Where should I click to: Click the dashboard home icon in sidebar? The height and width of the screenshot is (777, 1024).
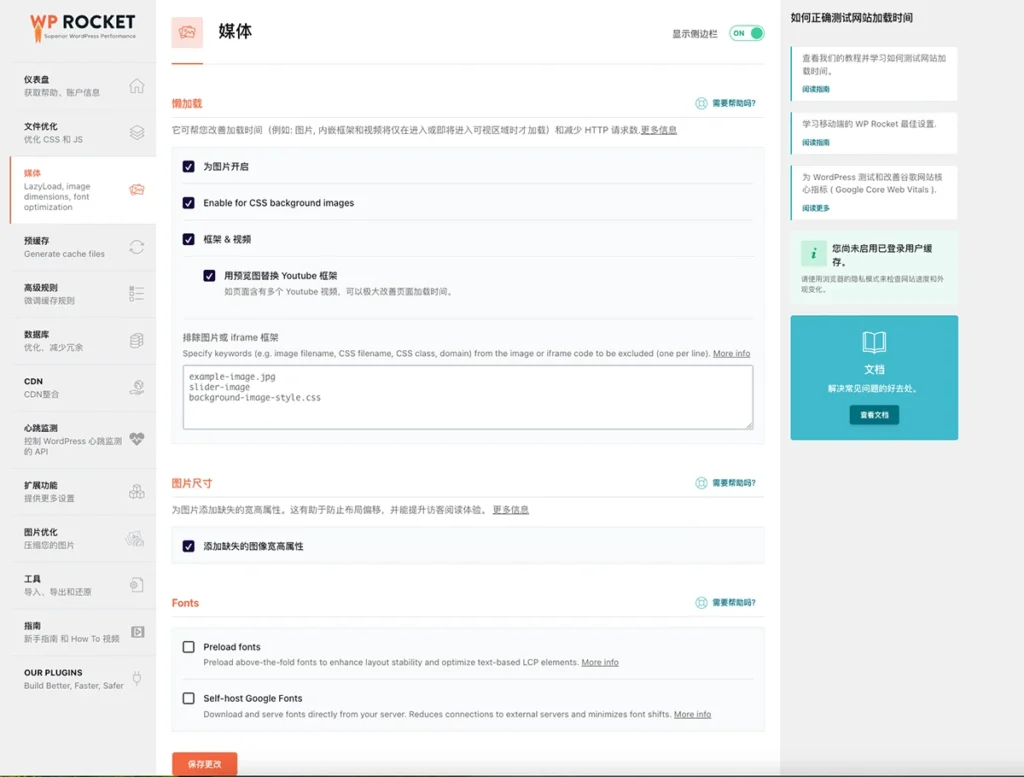click(137, 86)
